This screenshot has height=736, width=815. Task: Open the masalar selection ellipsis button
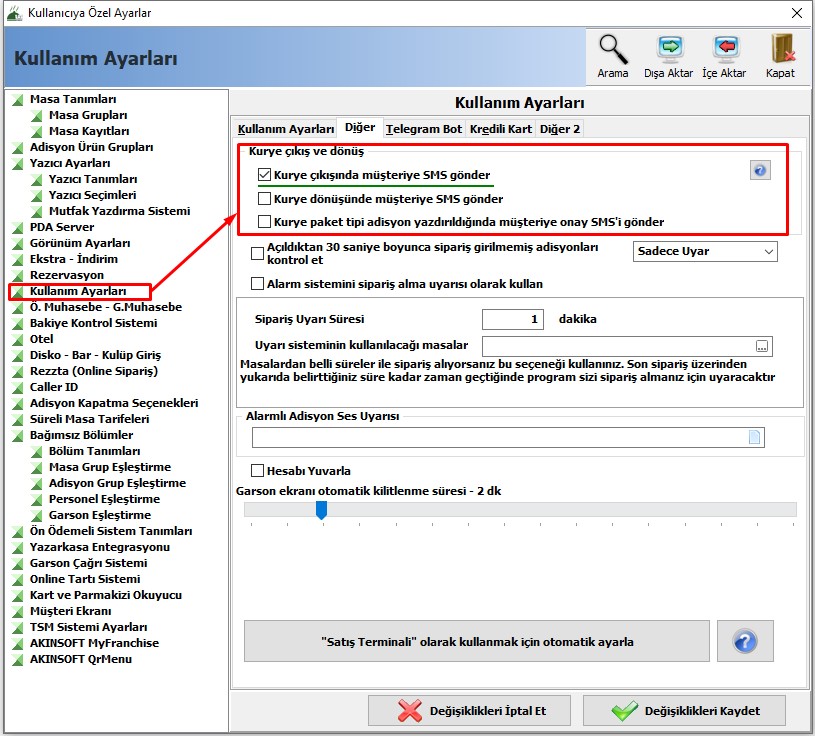pyautogui.click(x=762, y=346)
